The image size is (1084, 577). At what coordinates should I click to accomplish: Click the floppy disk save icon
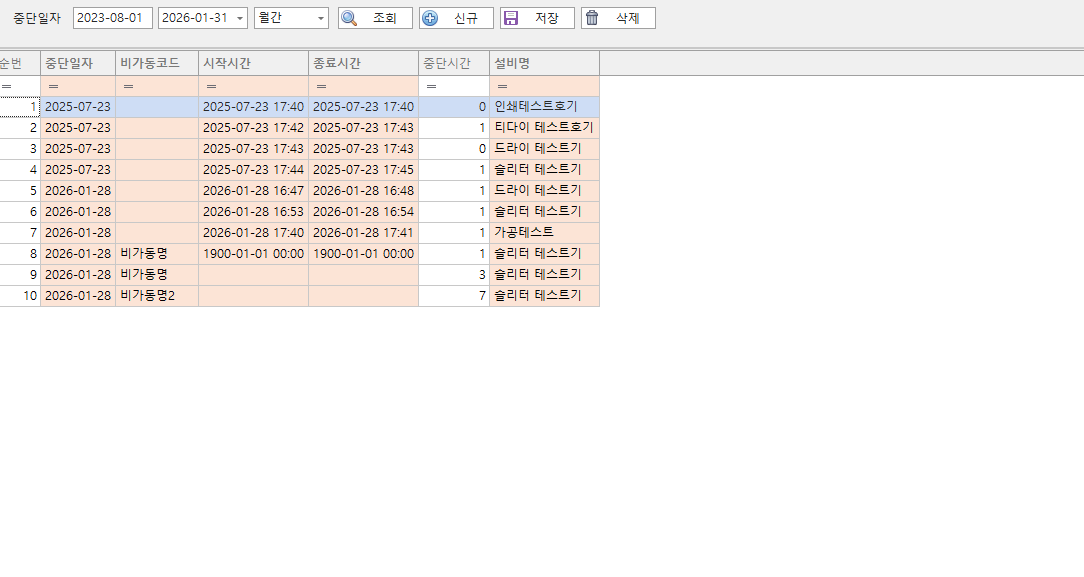coord(513,17)
